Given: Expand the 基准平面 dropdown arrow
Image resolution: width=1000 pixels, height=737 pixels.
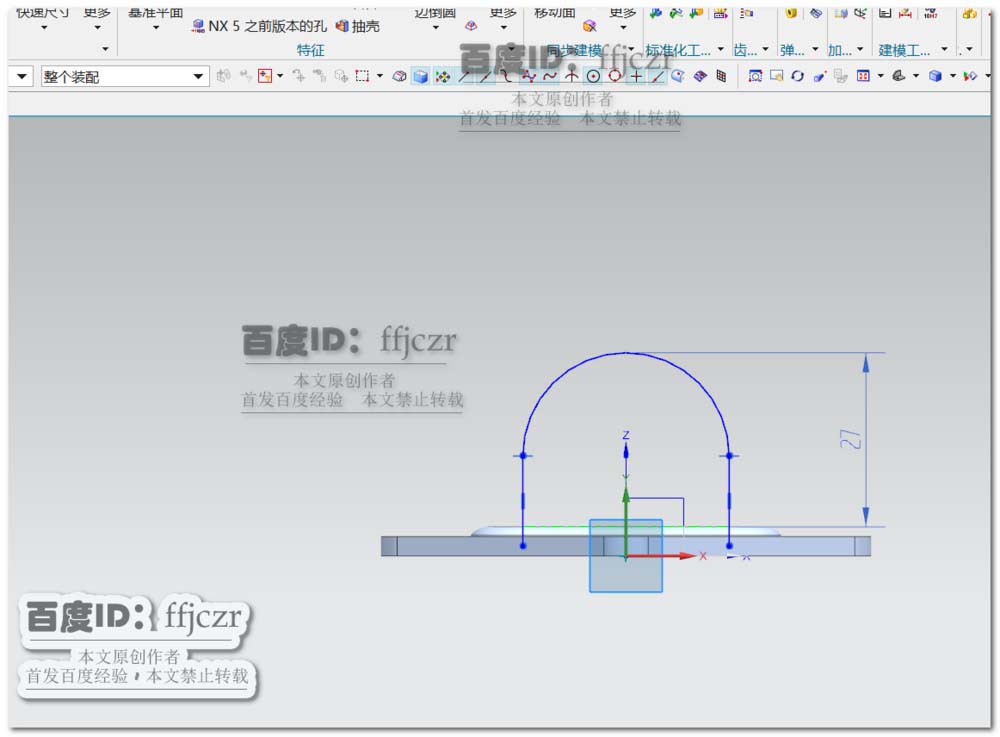Looking at the screenshot, I should coord(156,28).
